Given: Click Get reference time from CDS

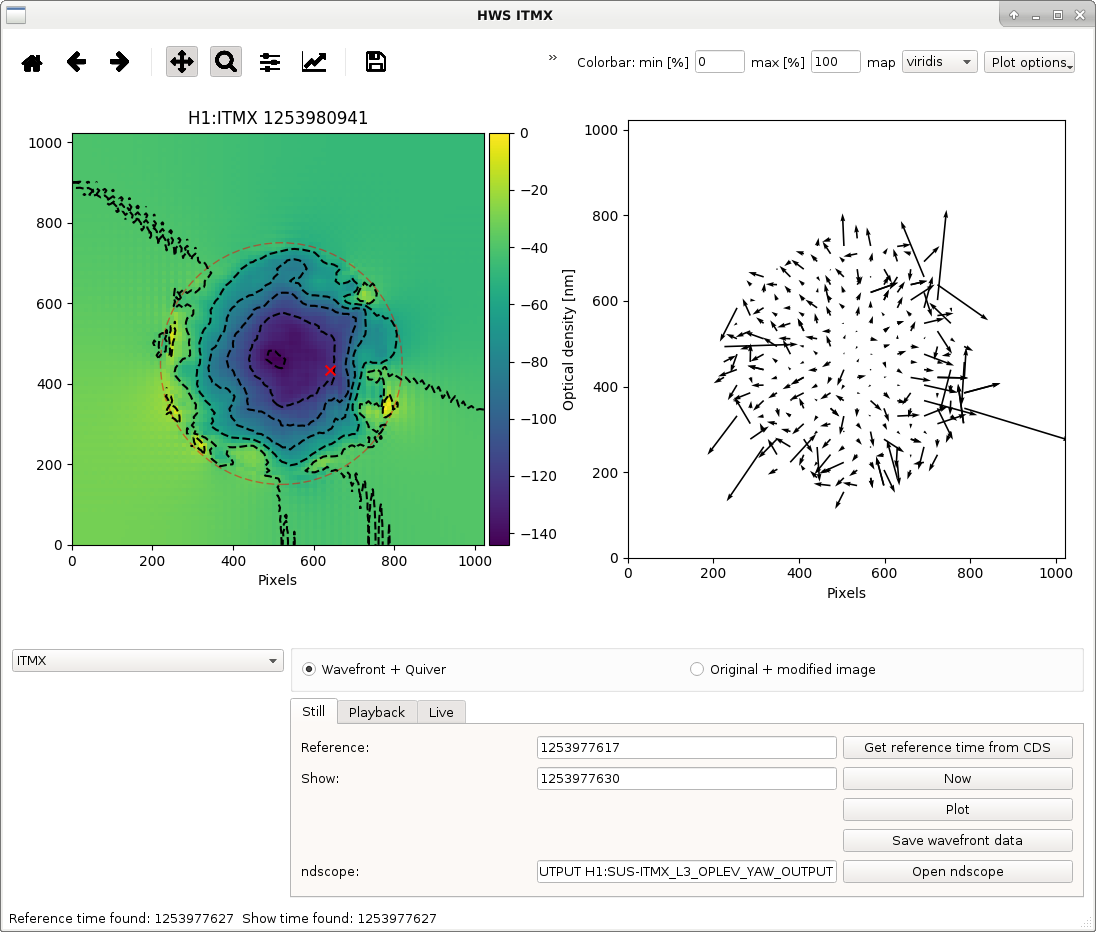Looking at the screenshot, I should click(958, 747).
